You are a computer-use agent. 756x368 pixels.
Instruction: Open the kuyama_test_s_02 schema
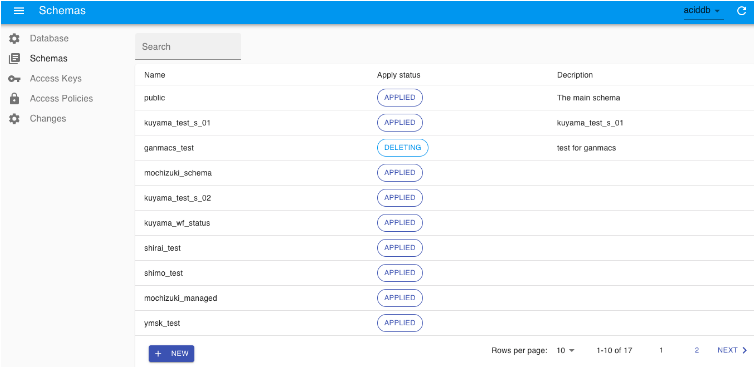click(x=177, y=198)
